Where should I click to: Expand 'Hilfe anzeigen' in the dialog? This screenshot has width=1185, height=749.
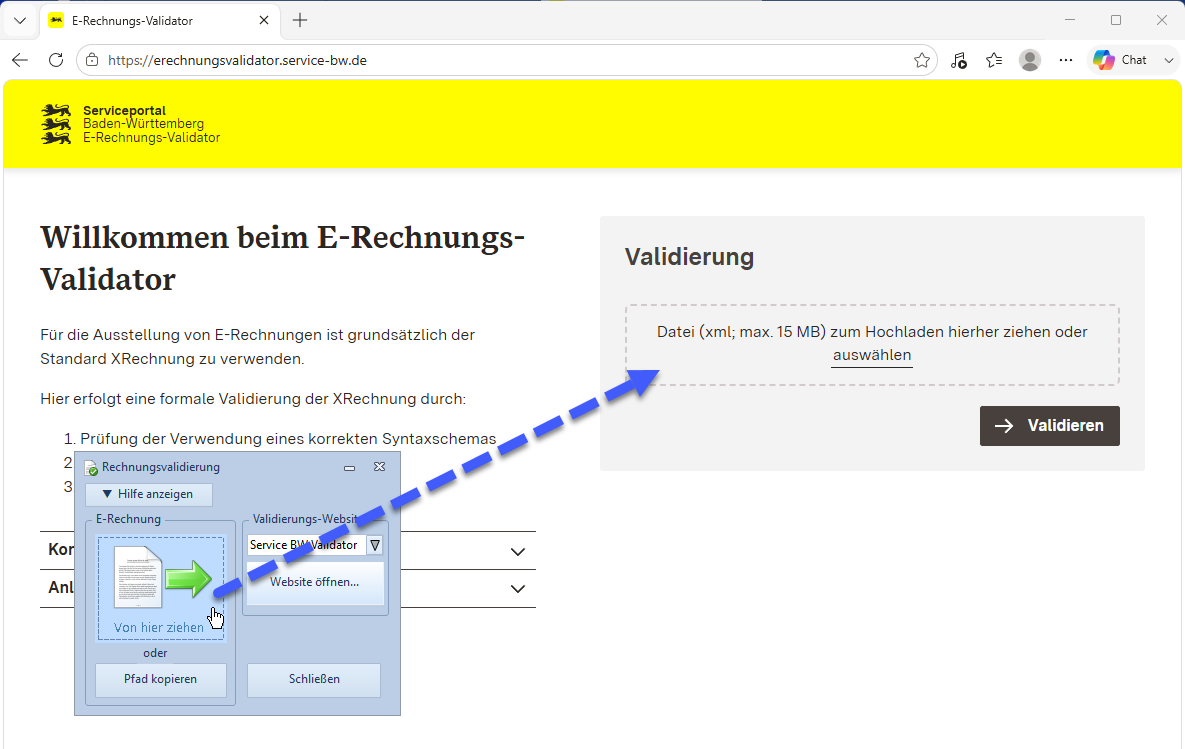(149, 494)
